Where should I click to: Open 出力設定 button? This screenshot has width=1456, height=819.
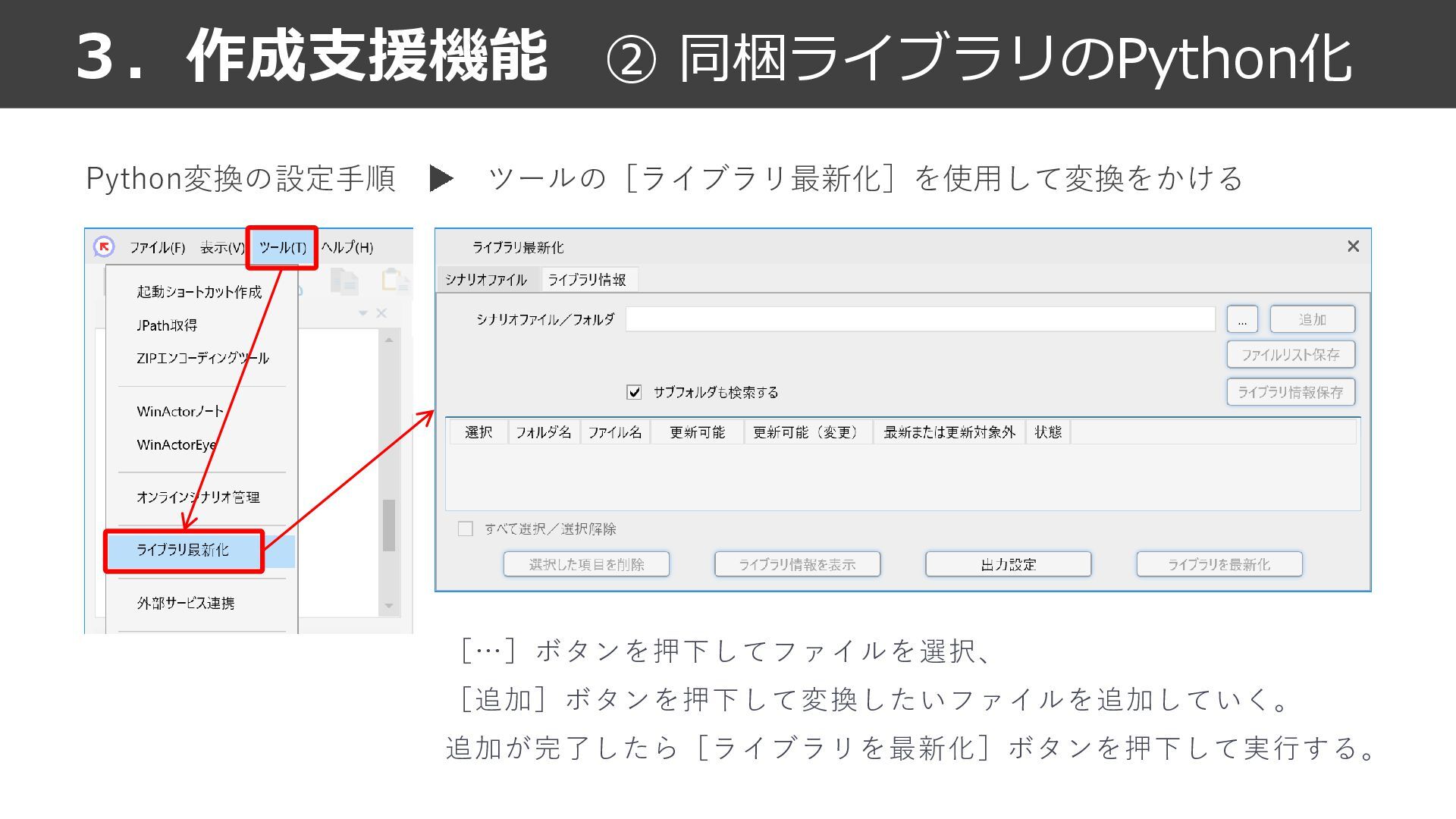(1009, 564)
